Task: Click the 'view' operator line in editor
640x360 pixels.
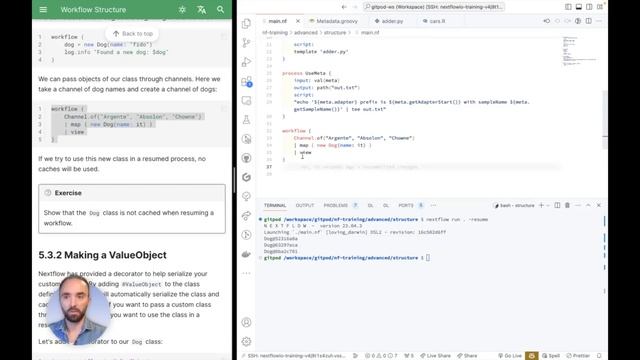Action: 302,152
